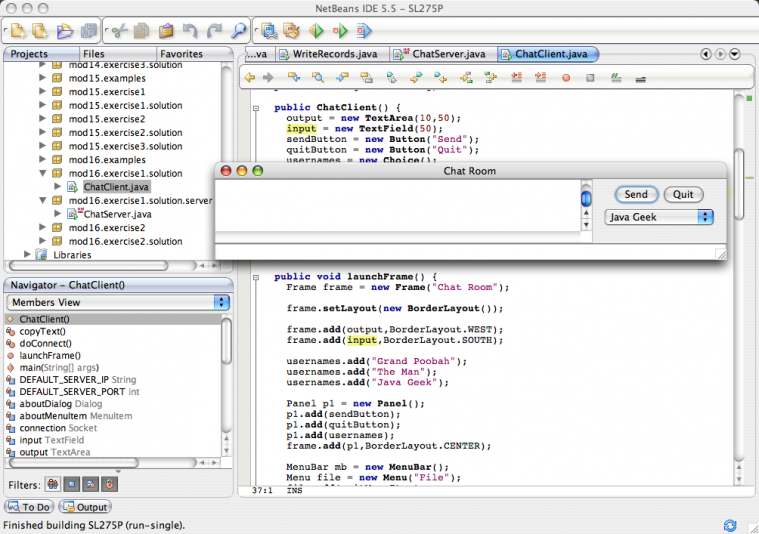This screenshot has width=759, height=534.
Task: Collapse mod16.exercise1.solution.server package
Action: (x=43, y=200)
